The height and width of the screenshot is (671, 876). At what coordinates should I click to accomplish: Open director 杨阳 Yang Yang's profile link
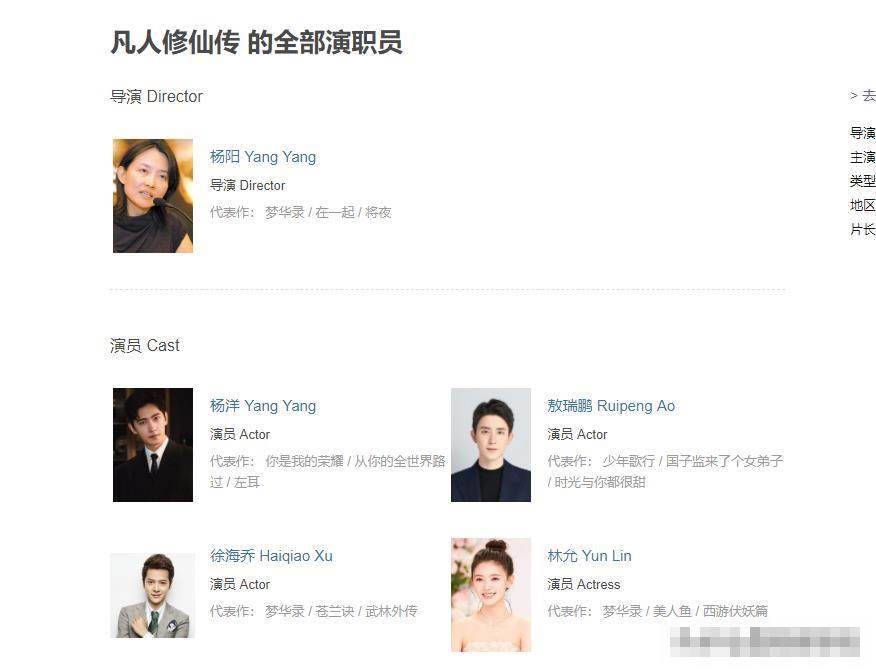(x=263, y=157)
